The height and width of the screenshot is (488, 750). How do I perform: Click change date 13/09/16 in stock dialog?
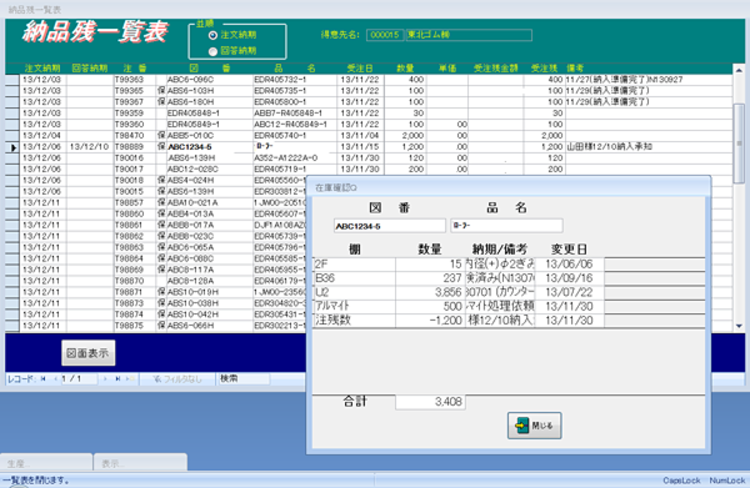coord(569,278)
